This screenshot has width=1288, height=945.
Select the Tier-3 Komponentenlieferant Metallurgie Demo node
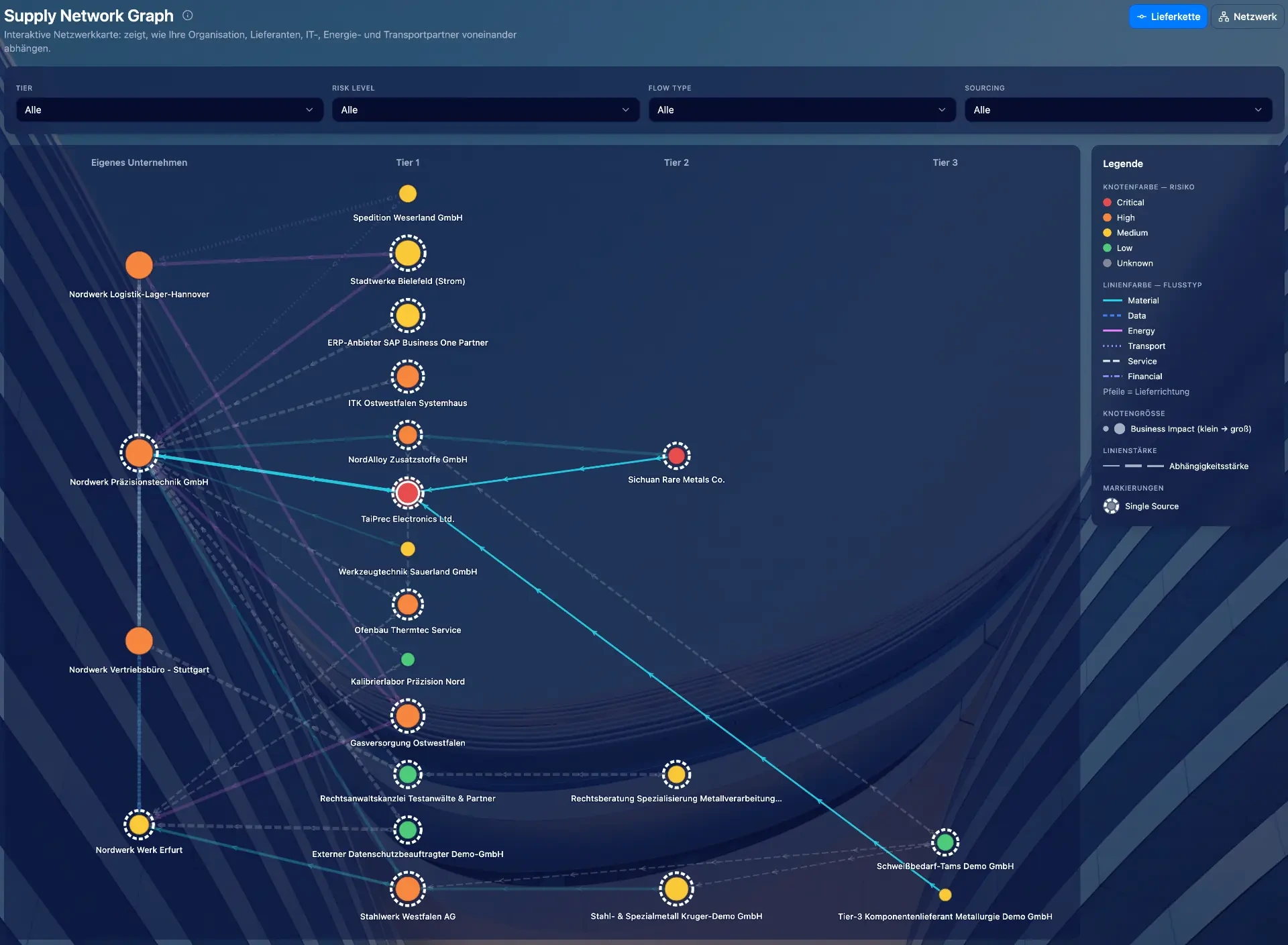[945, 895]
